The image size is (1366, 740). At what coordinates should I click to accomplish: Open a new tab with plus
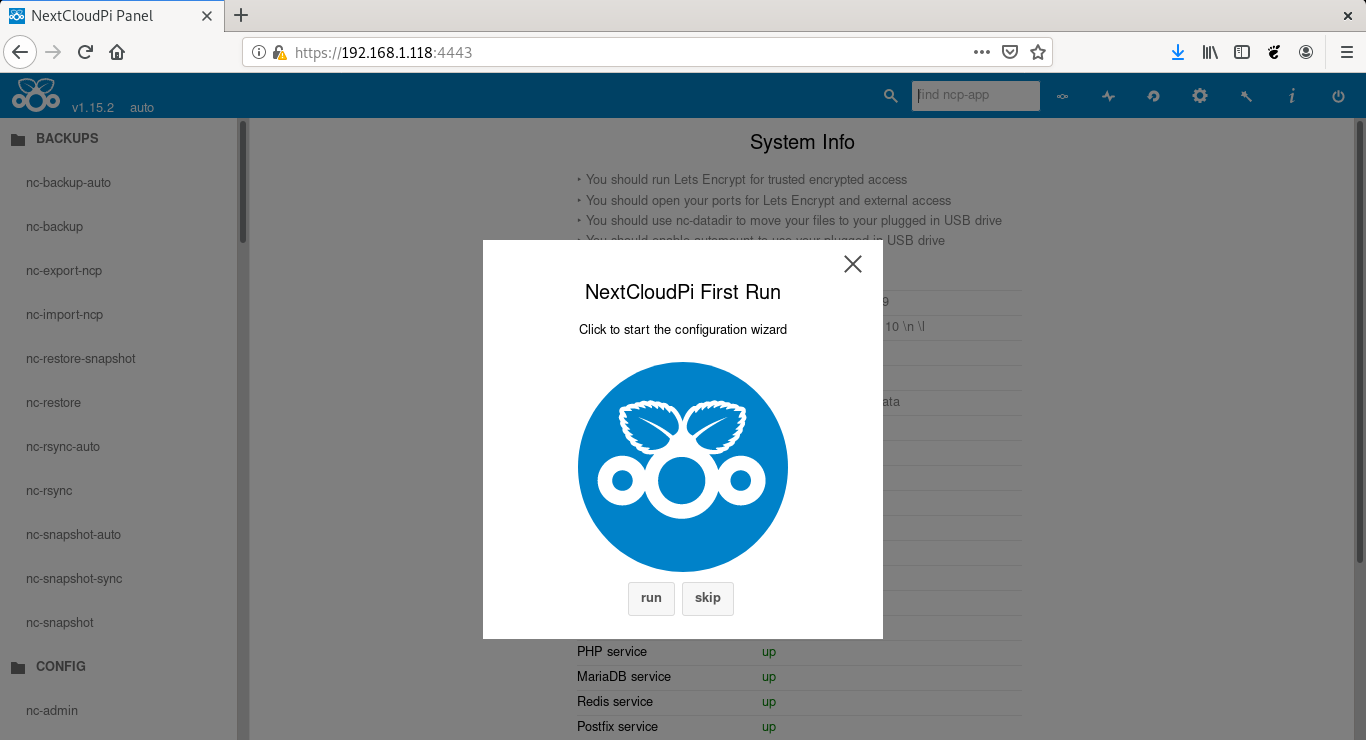pos(240,15)
